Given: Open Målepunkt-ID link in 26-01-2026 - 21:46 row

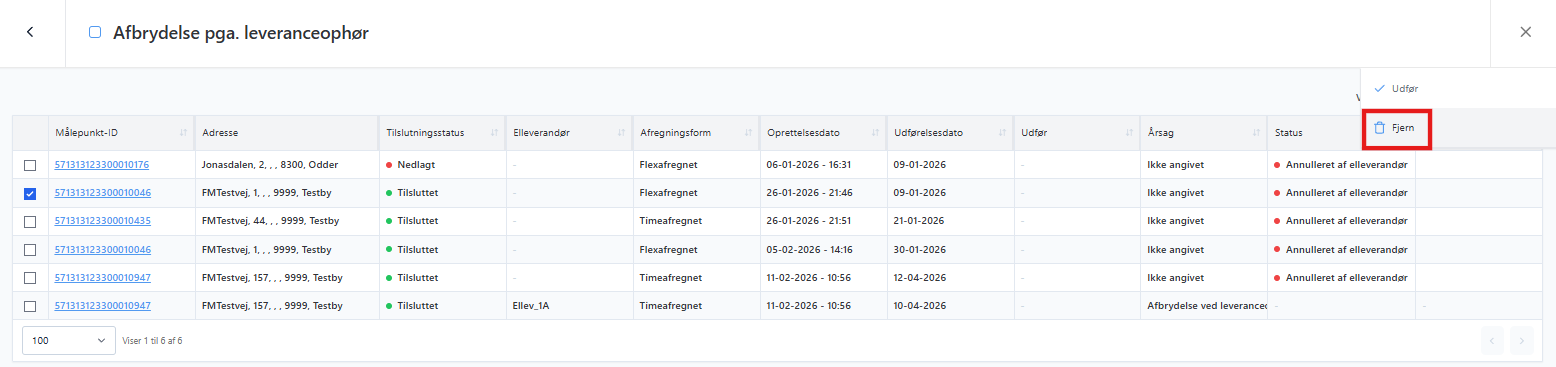Looking at the screenshot, I should (102, 193).
